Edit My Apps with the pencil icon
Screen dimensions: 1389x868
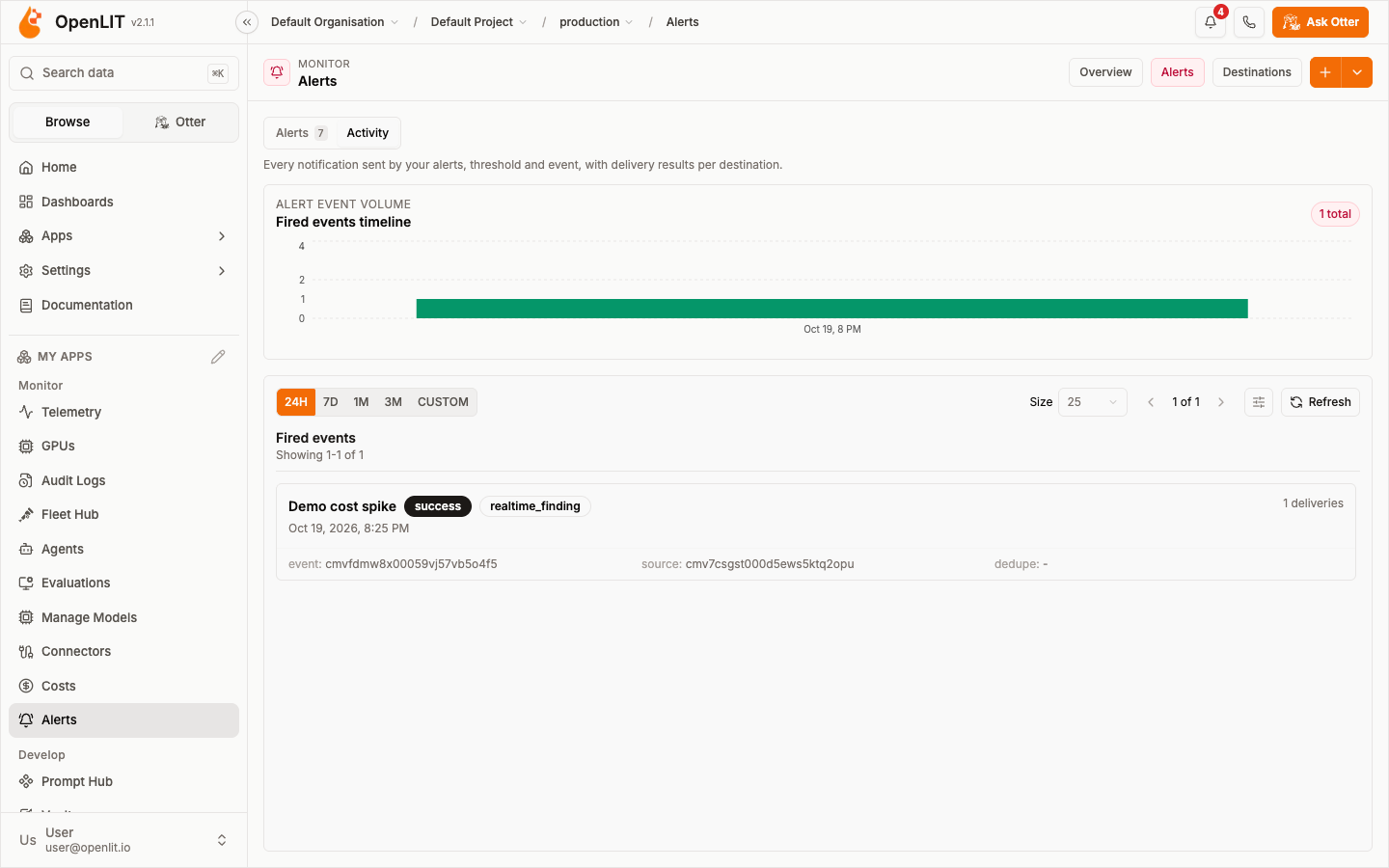pos(218,357)
